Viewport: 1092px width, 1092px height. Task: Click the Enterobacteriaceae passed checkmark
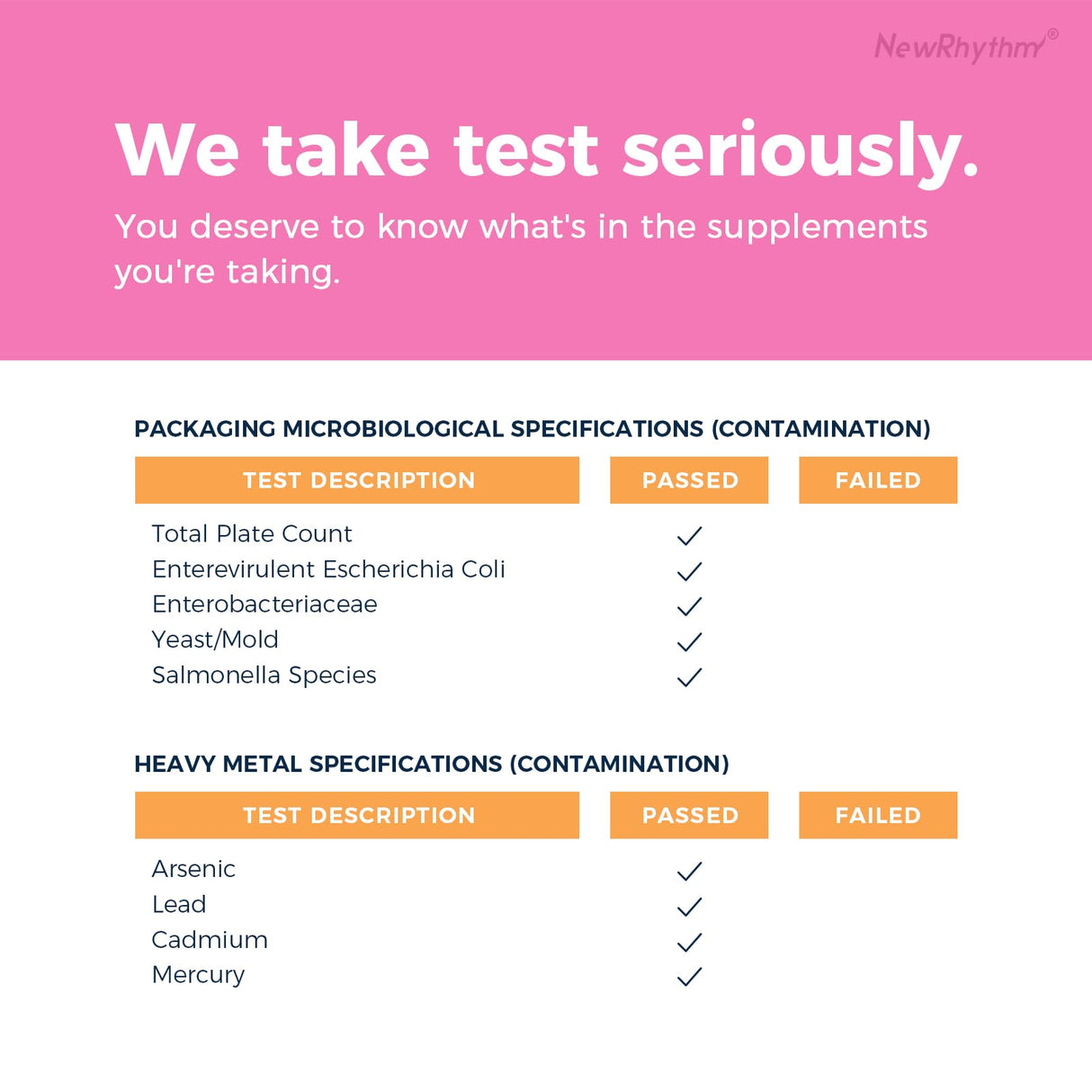click(x=689, y=606)
